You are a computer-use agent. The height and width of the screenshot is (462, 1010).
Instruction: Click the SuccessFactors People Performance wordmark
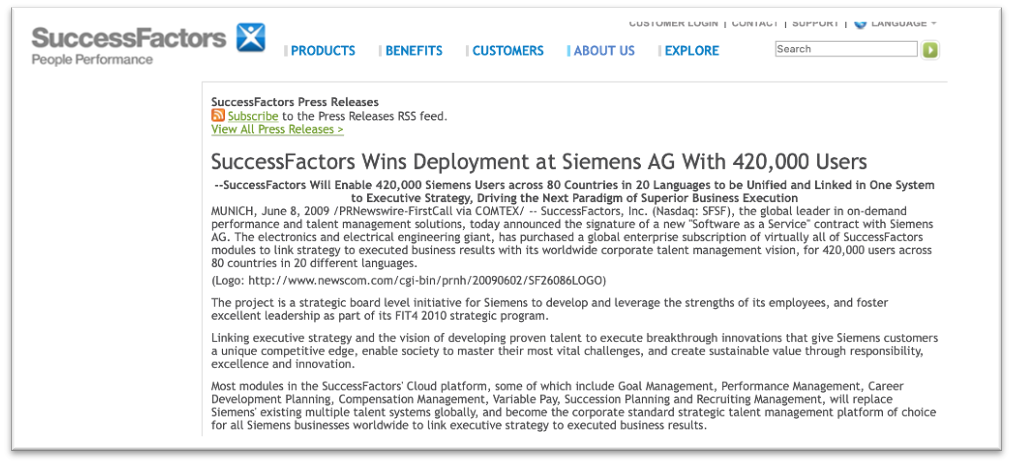coord(128,45)
